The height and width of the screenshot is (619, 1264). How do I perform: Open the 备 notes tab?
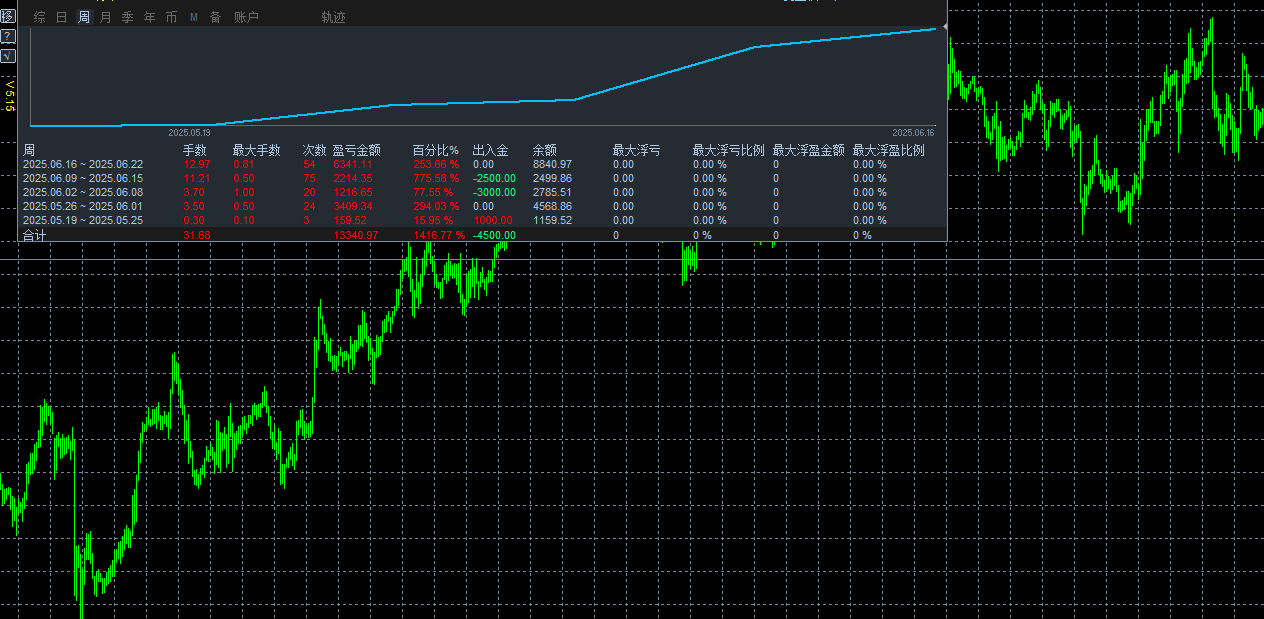point(216,17)
